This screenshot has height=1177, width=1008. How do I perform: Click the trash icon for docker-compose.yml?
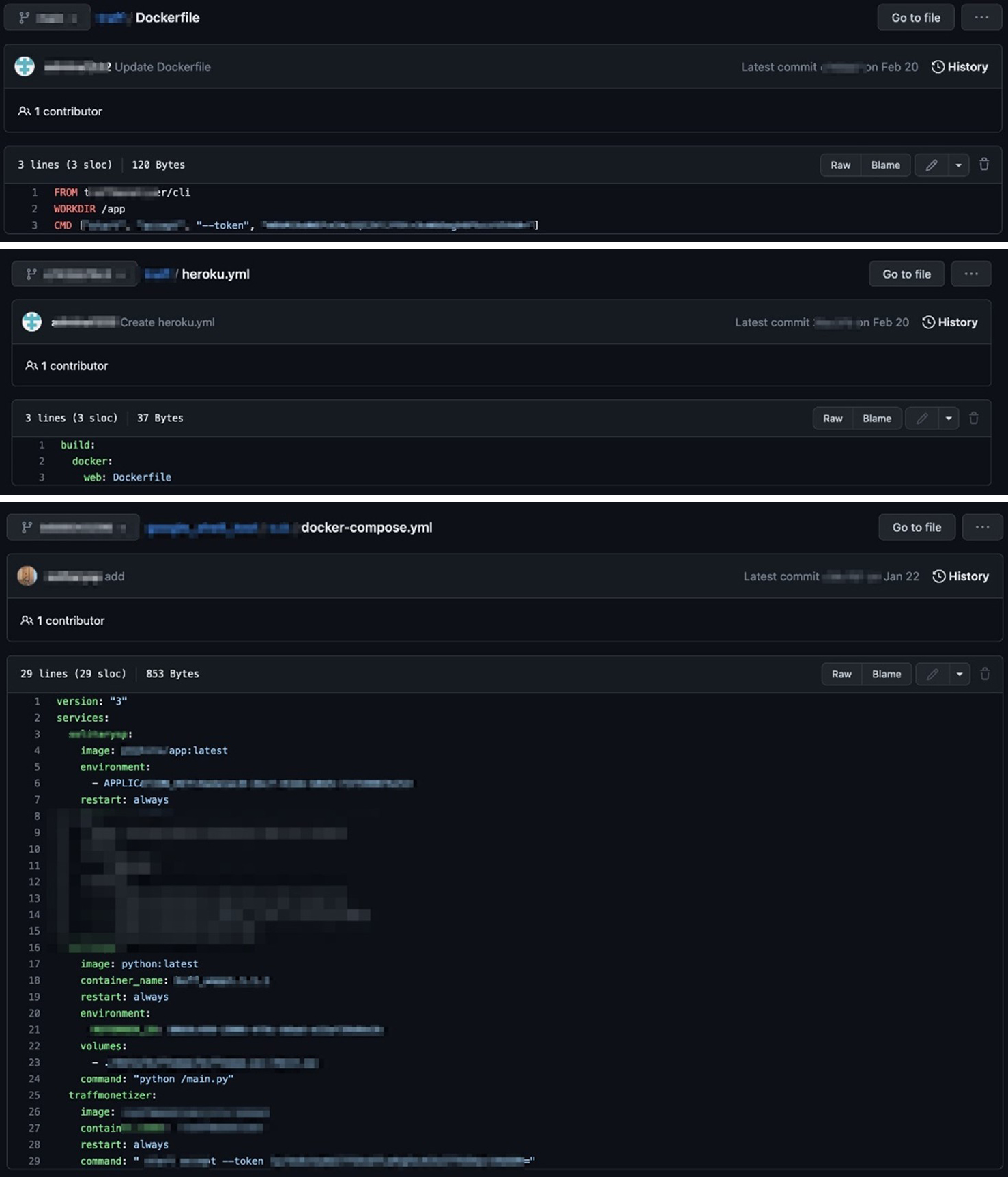(x=984, y=674)
